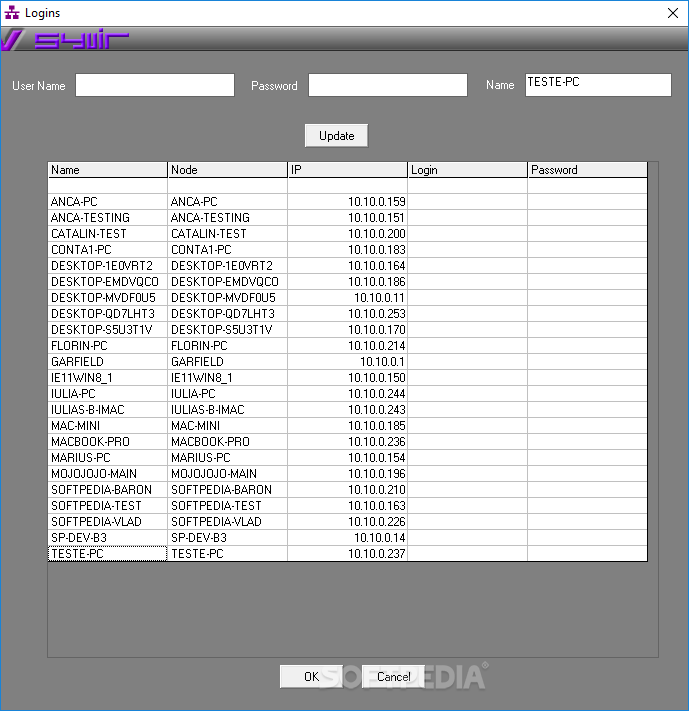Select DESKTOP-MVDF0U5 in Name column
Viewport: 689px width, 711px height.
pos(108,297)
